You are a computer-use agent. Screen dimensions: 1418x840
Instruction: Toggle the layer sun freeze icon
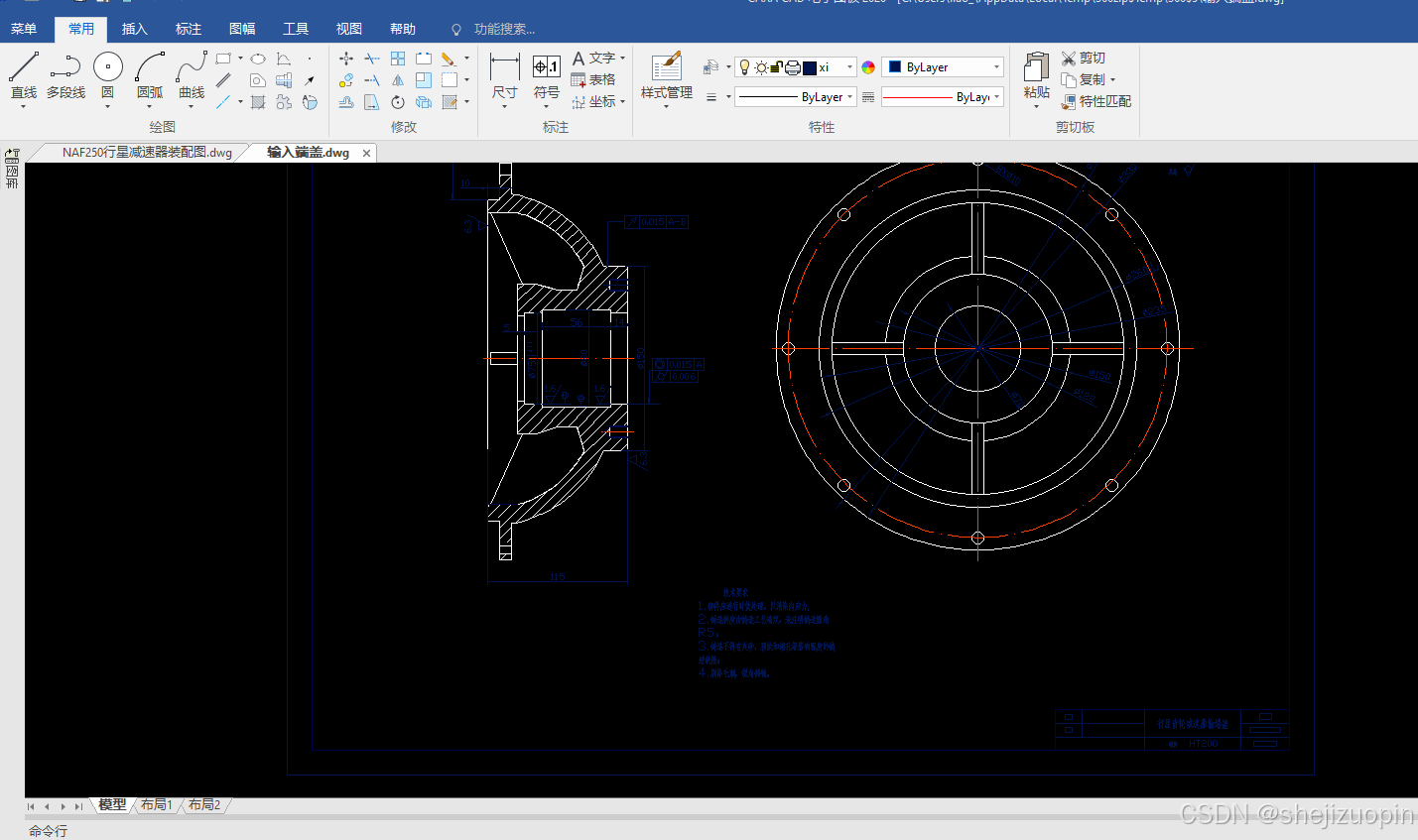coord(761,67)
